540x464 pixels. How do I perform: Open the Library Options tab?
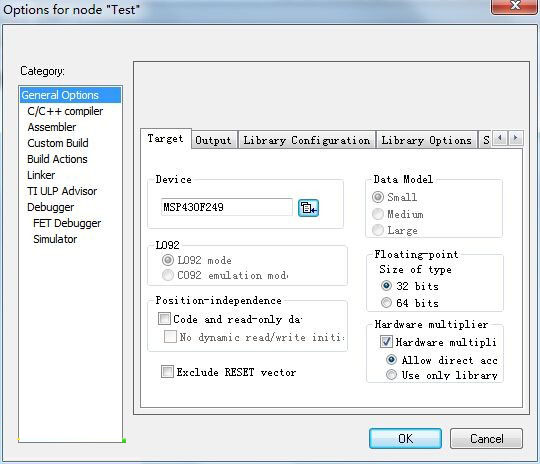pyautogui.click(x=426, y=141)
